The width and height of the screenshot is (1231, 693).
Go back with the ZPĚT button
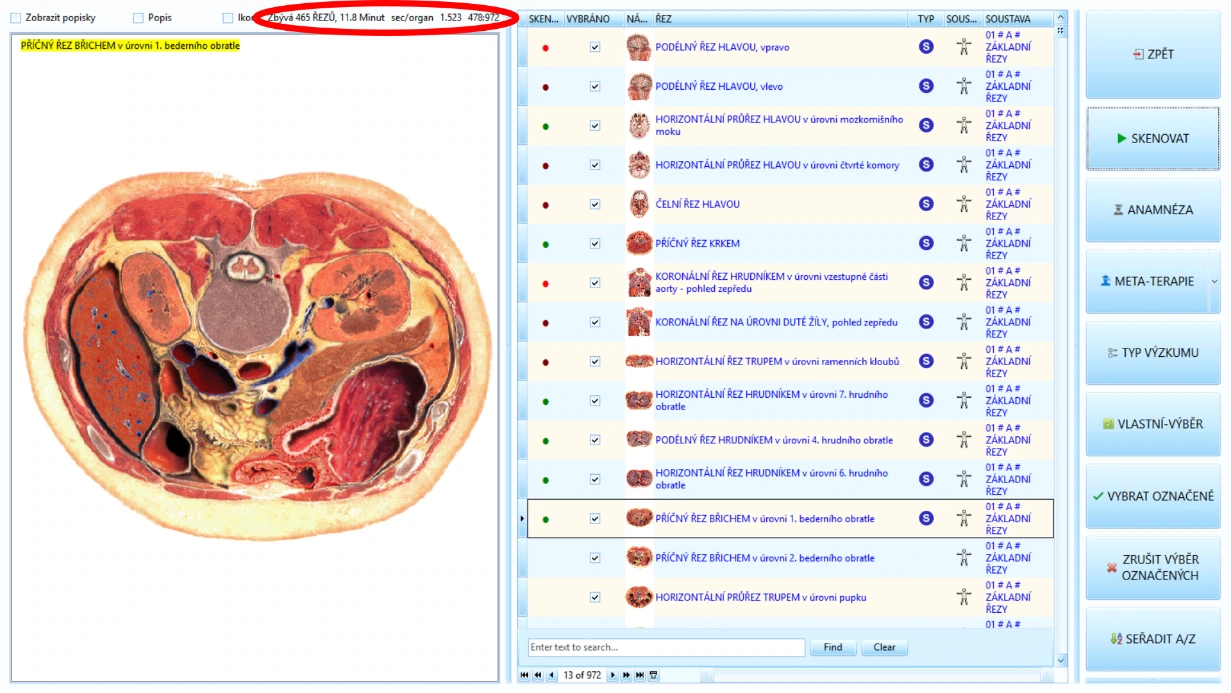pyautogui.click(x=1153, y=54)
